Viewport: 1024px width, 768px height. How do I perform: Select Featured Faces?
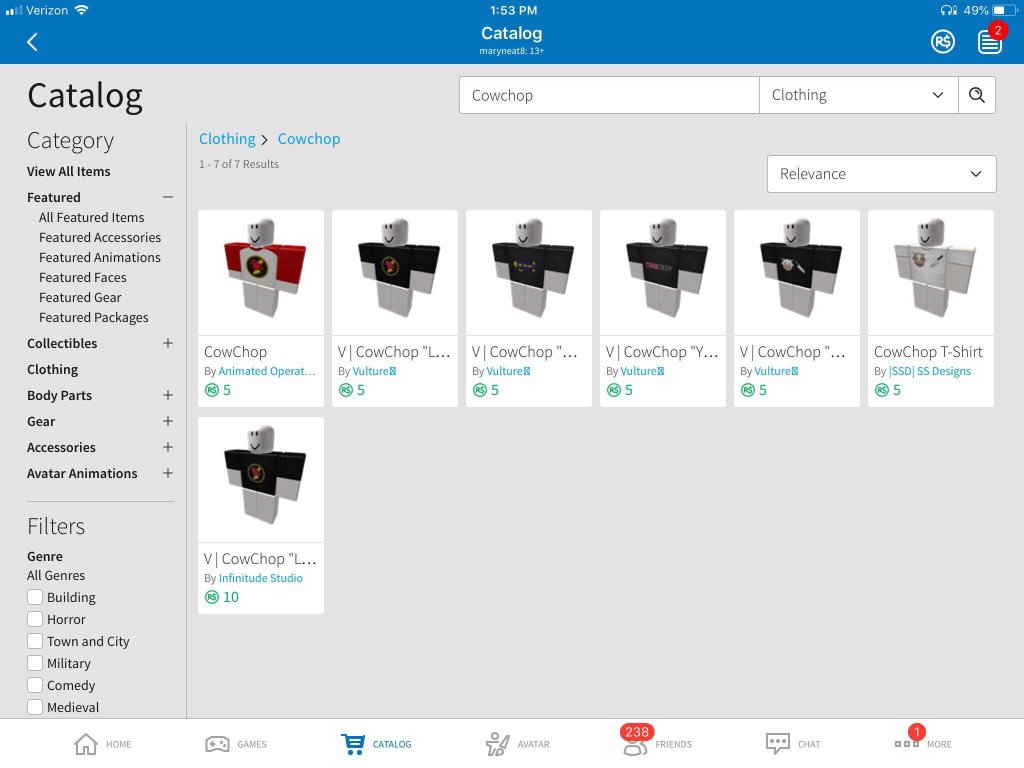pos(83,278)
